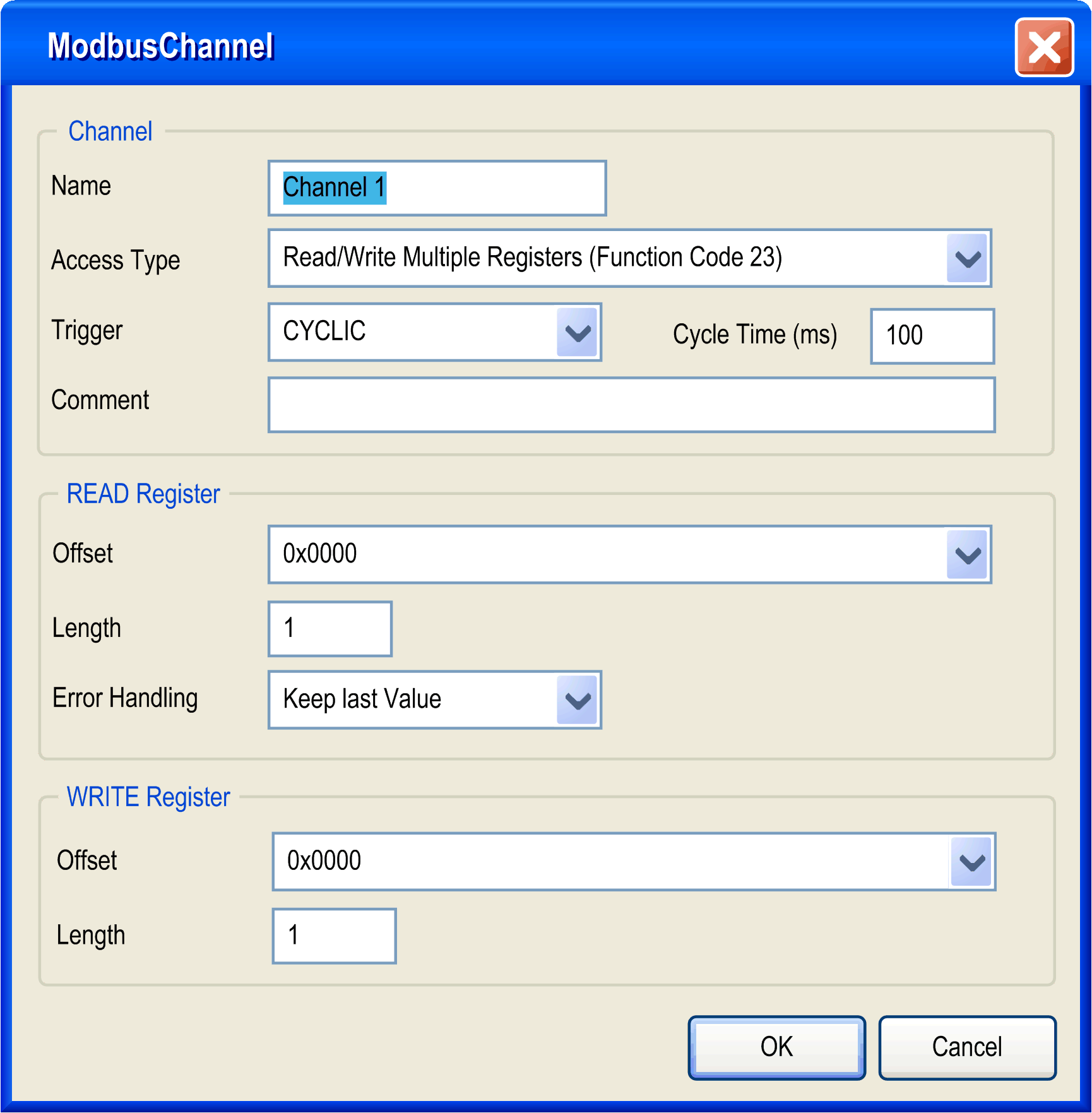Confirm settings with the OK button
1092x1113 pixels.
click(776, 1047)
